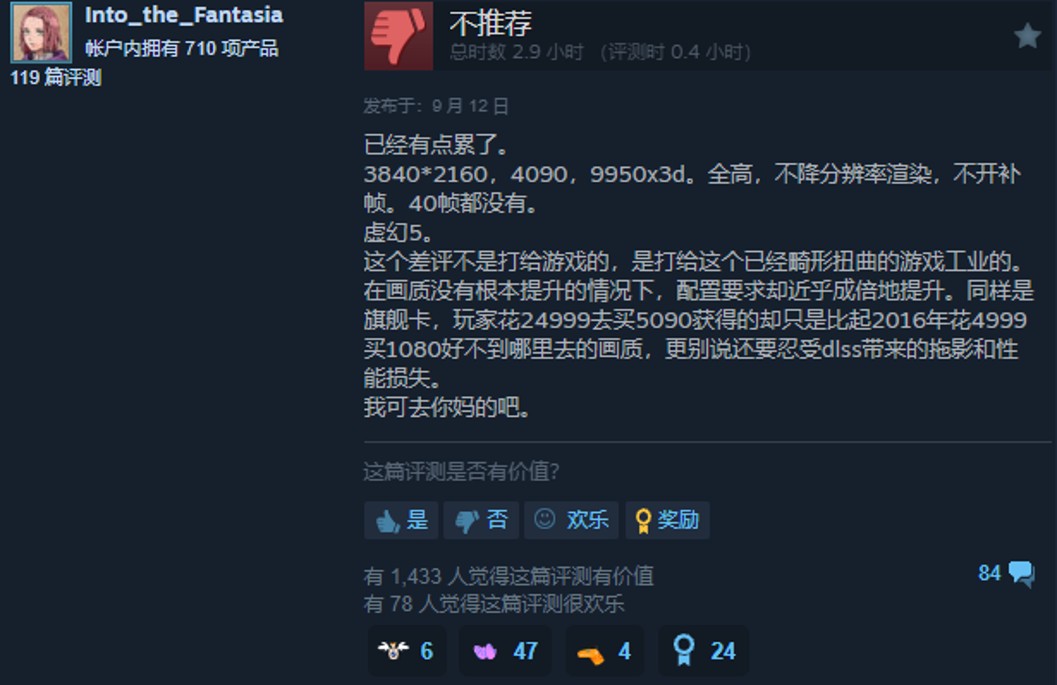Select the winged medal award with 6
This screenshot has height=685, width=1057.
[x=406, y=651]
